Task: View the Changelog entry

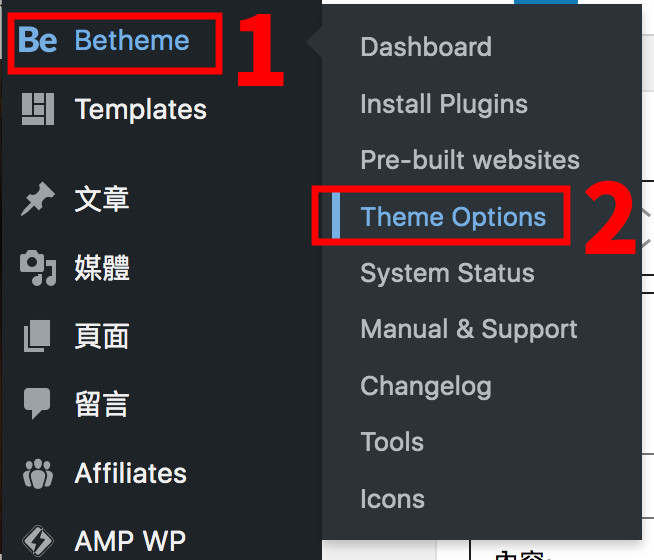Action: point(426,387)
